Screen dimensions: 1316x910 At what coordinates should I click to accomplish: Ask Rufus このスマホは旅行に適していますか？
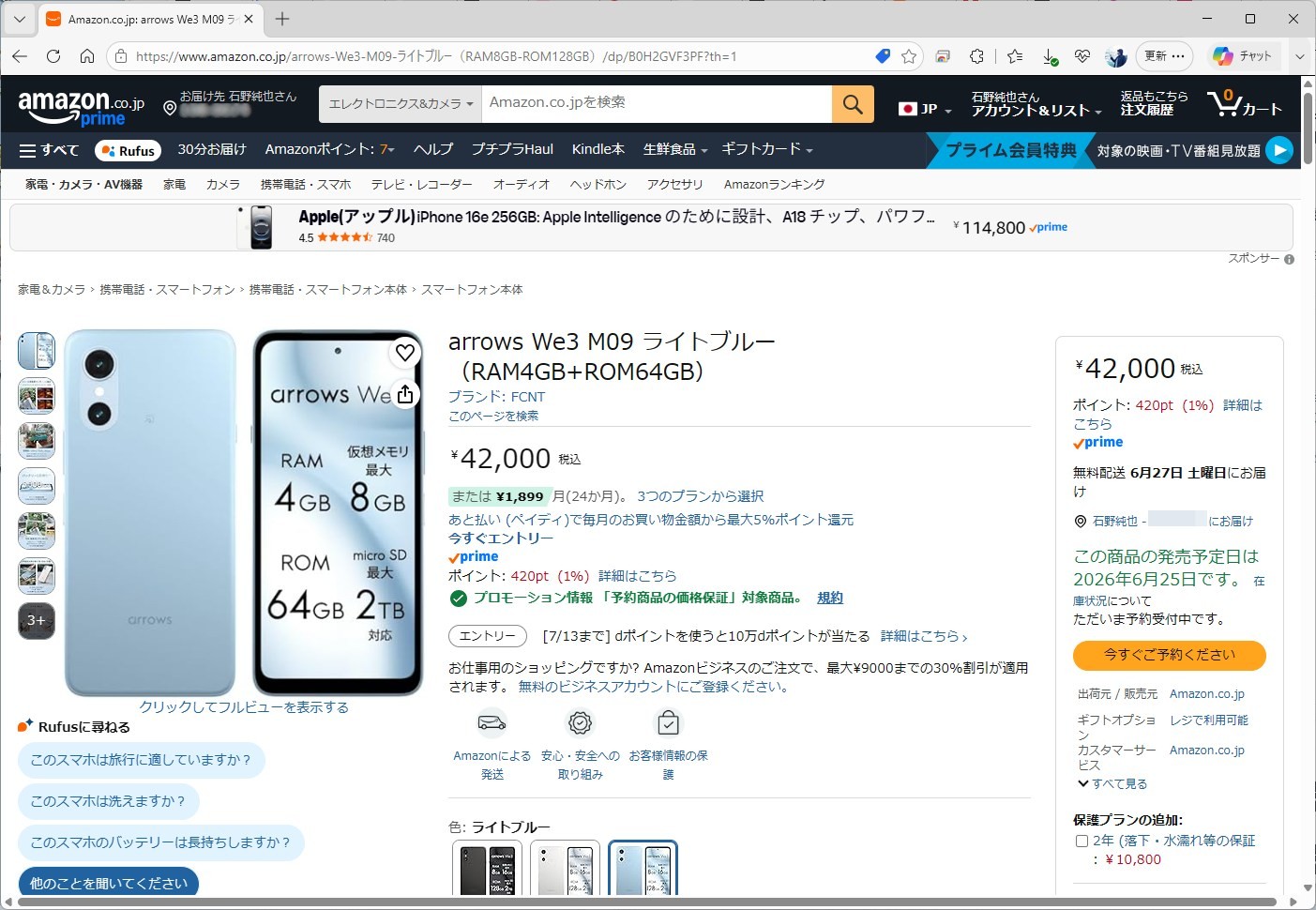click(x=142, y=760)
